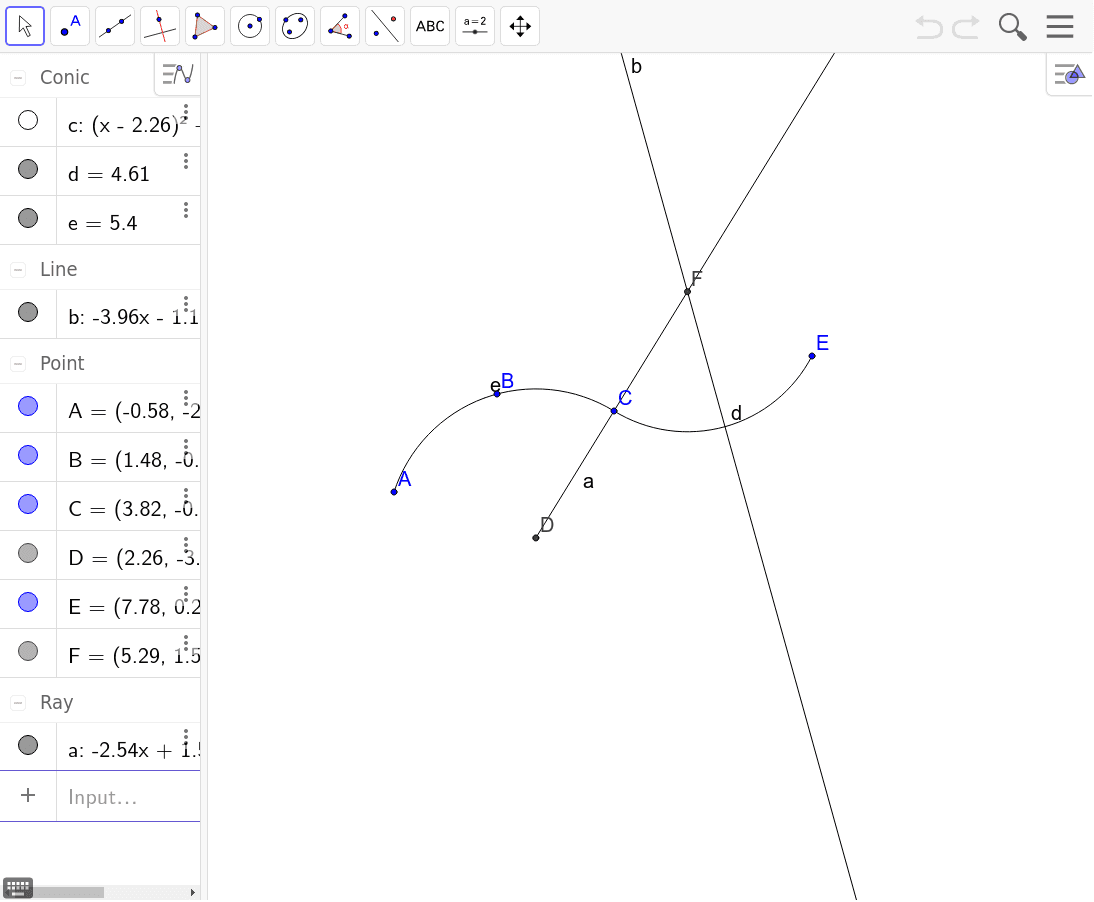Select the Slider a=2 tool
Viewport: 1094px width, 902px height.
(x=474, y=27)
